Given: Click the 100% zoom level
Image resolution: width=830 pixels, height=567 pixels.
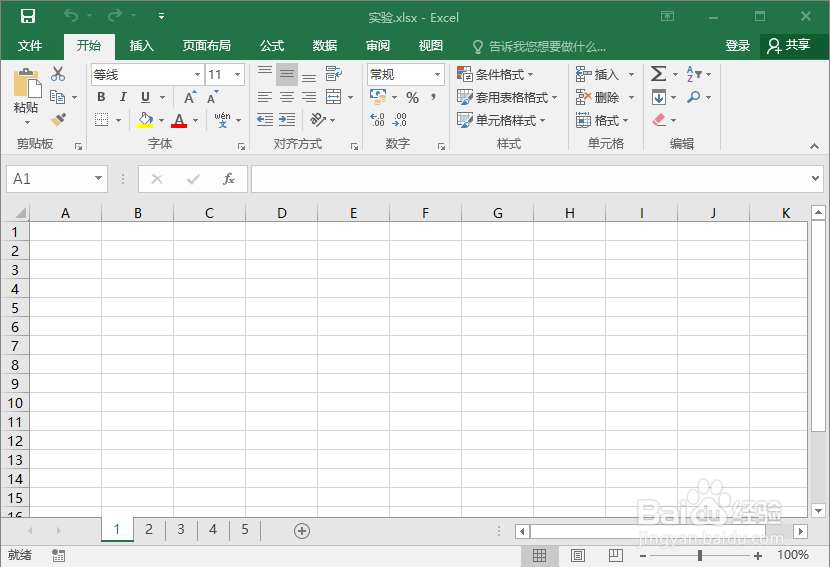Looking at the screenshot, I should tap(792, 555).
